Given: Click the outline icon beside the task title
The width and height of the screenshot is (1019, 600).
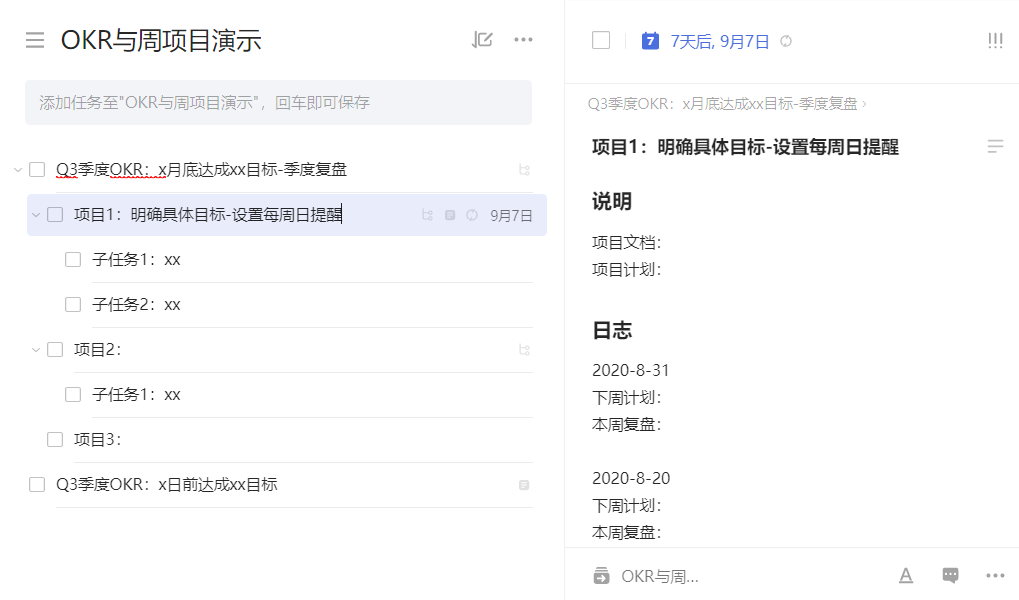Looking at the screenshot, I should (x=994, y=147).
